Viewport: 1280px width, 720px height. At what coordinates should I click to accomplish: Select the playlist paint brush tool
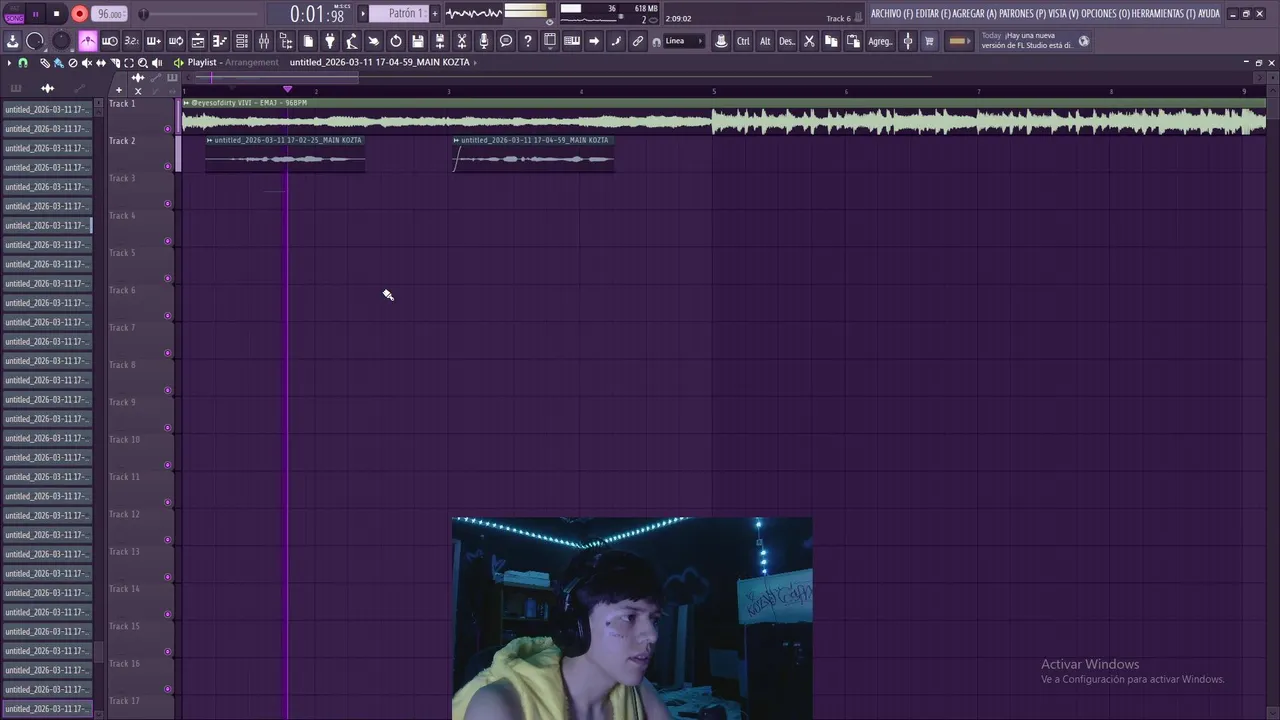coord(58,62)
